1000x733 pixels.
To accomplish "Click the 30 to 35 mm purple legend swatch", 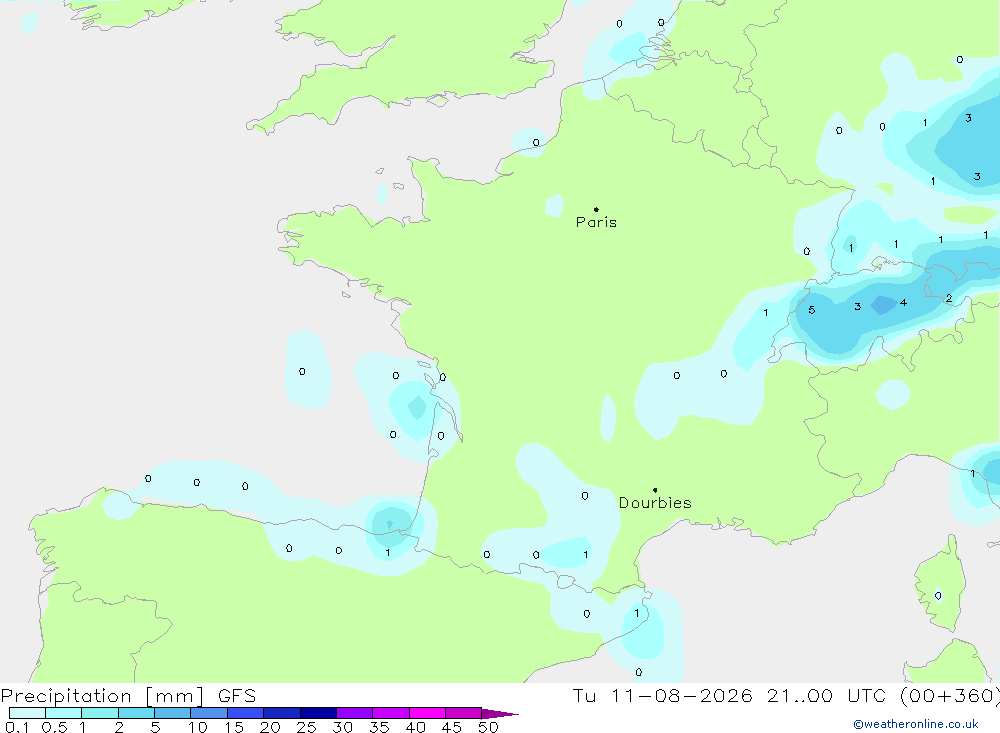I will (x=354, y=713).
